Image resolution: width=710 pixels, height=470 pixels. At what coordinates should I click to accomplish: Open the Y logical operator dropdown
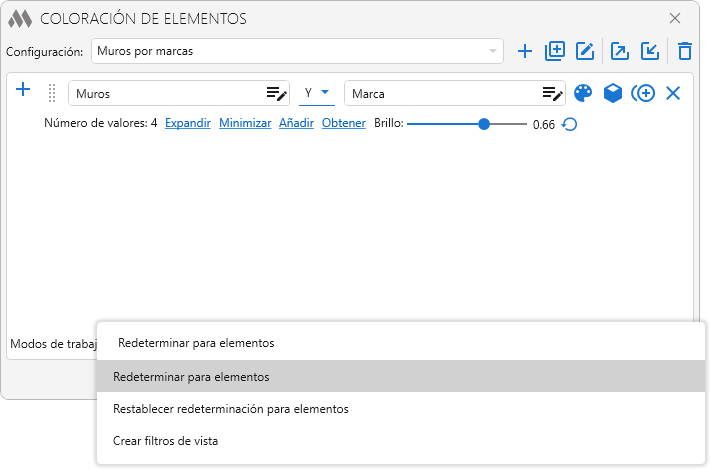(317, 93)
